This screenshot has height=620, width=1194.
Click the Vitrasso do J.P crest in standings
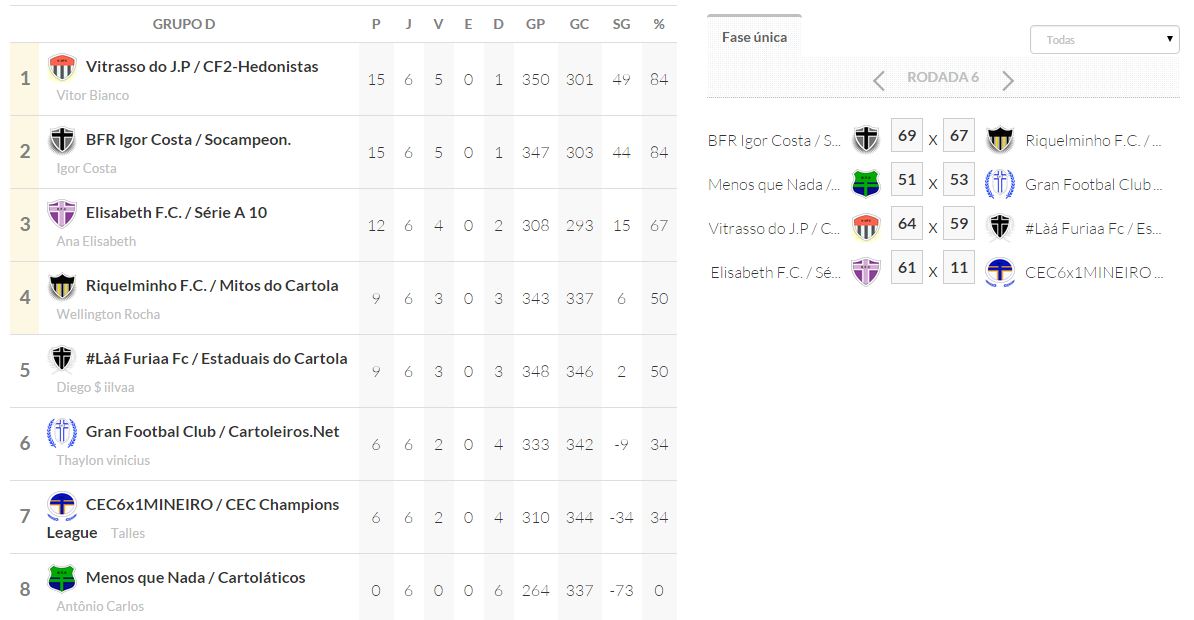click(62, 68)
